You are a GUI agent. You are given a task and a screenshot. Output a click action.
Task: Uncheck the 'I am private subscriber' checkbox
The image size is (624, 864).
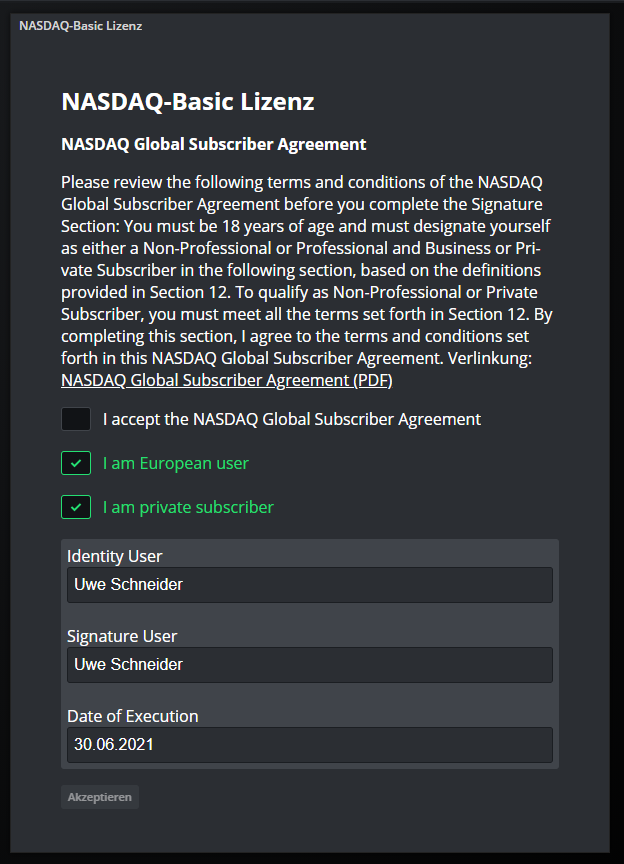click(x=76, y=507)
